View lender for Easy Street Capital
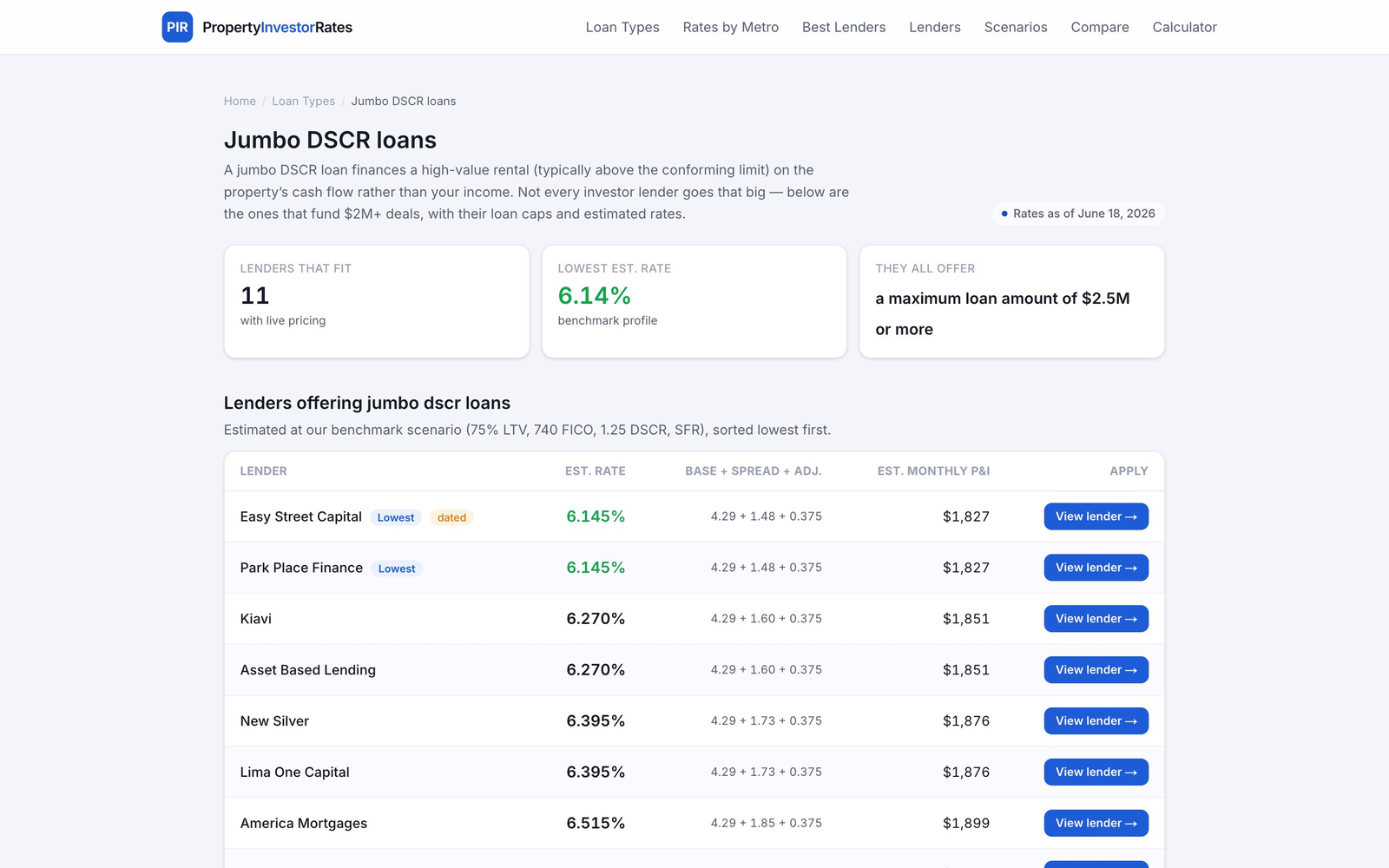 tap(1096, 516)
